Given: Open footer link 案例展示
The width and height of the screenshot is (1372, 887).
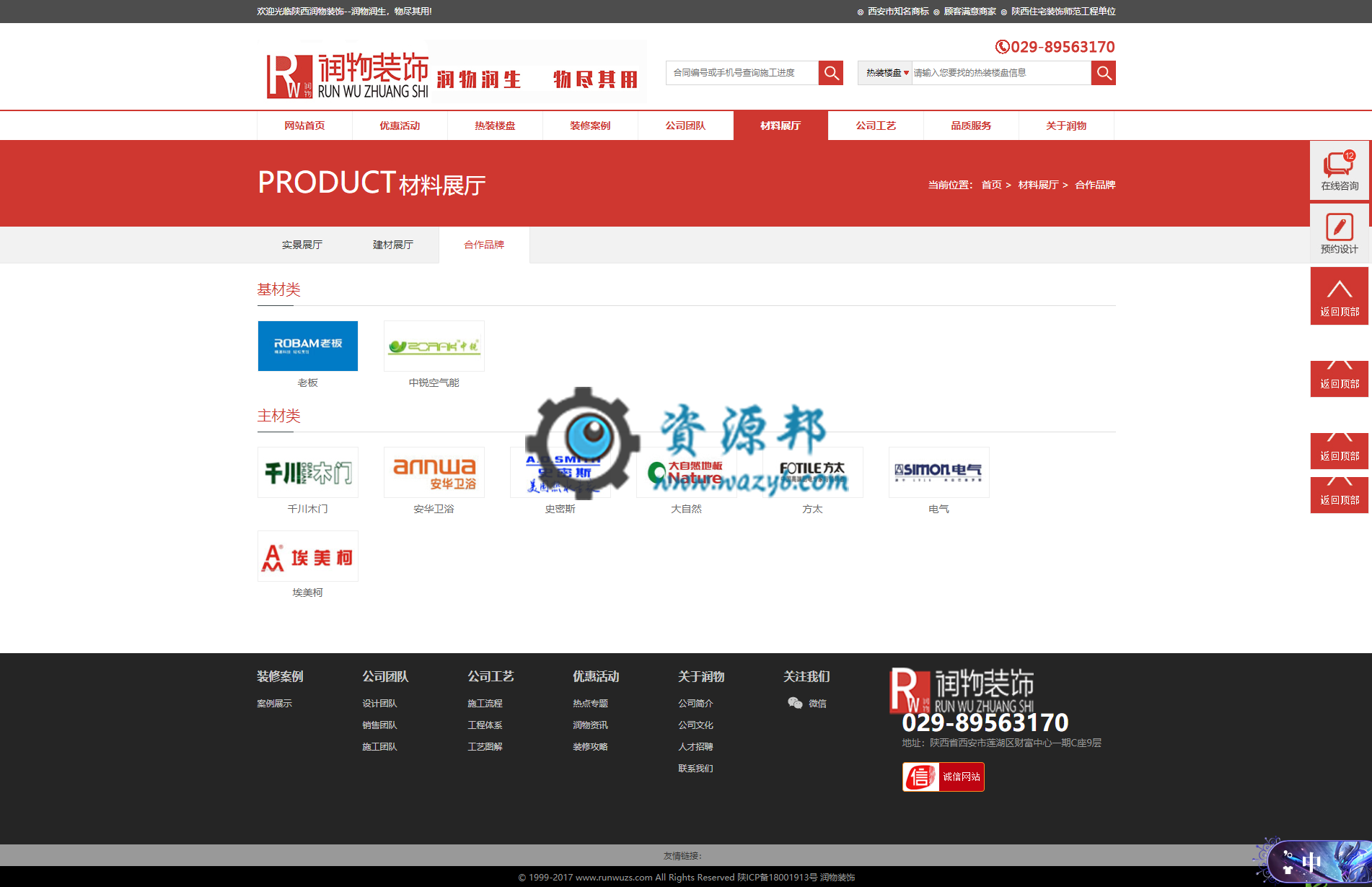Looking at the screenshot, I should click(x=275, y=703).
